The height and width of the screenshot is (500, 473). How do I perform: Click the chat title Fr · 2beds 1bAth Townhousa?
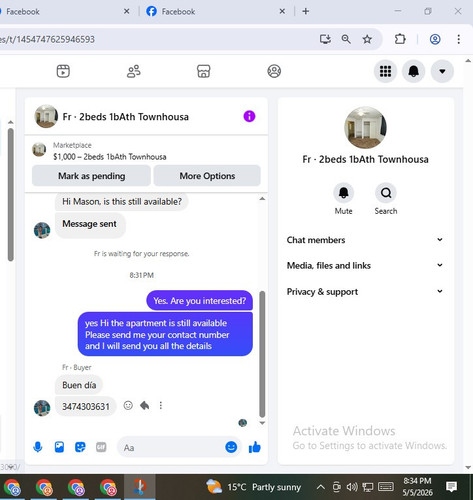[126, 117]
